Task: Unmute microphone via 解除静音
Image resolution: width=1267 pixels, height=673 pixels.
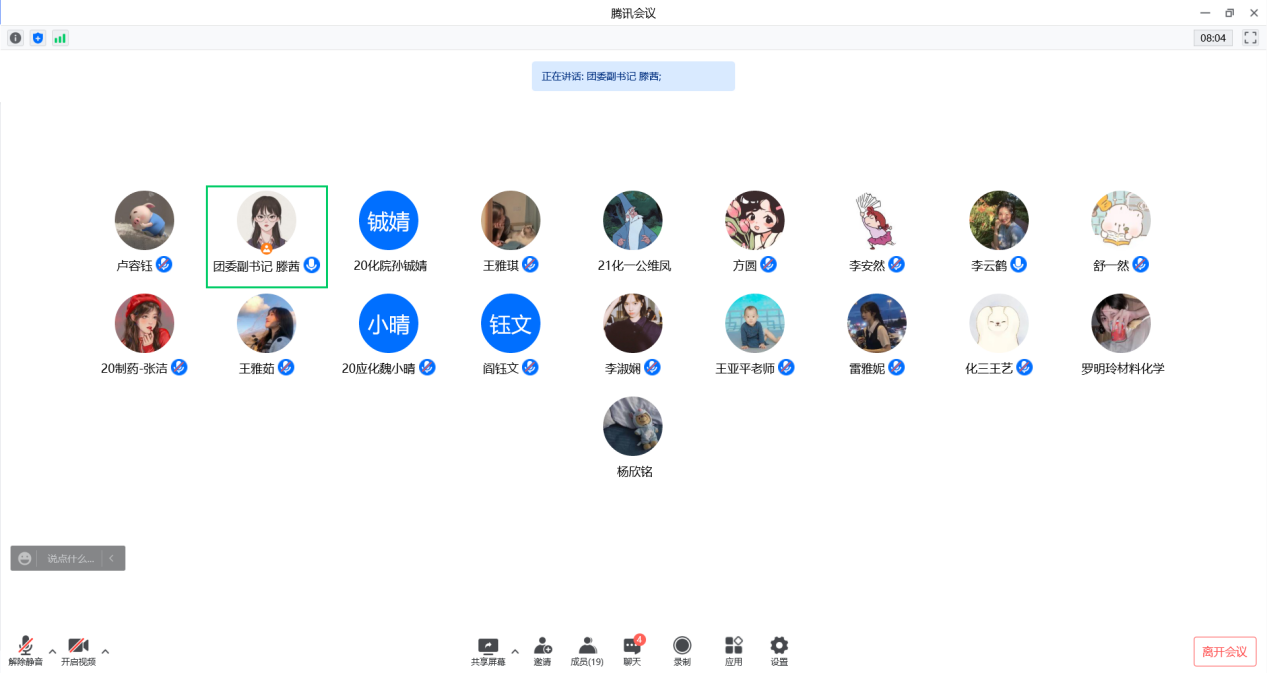Action: coord(25,650)
